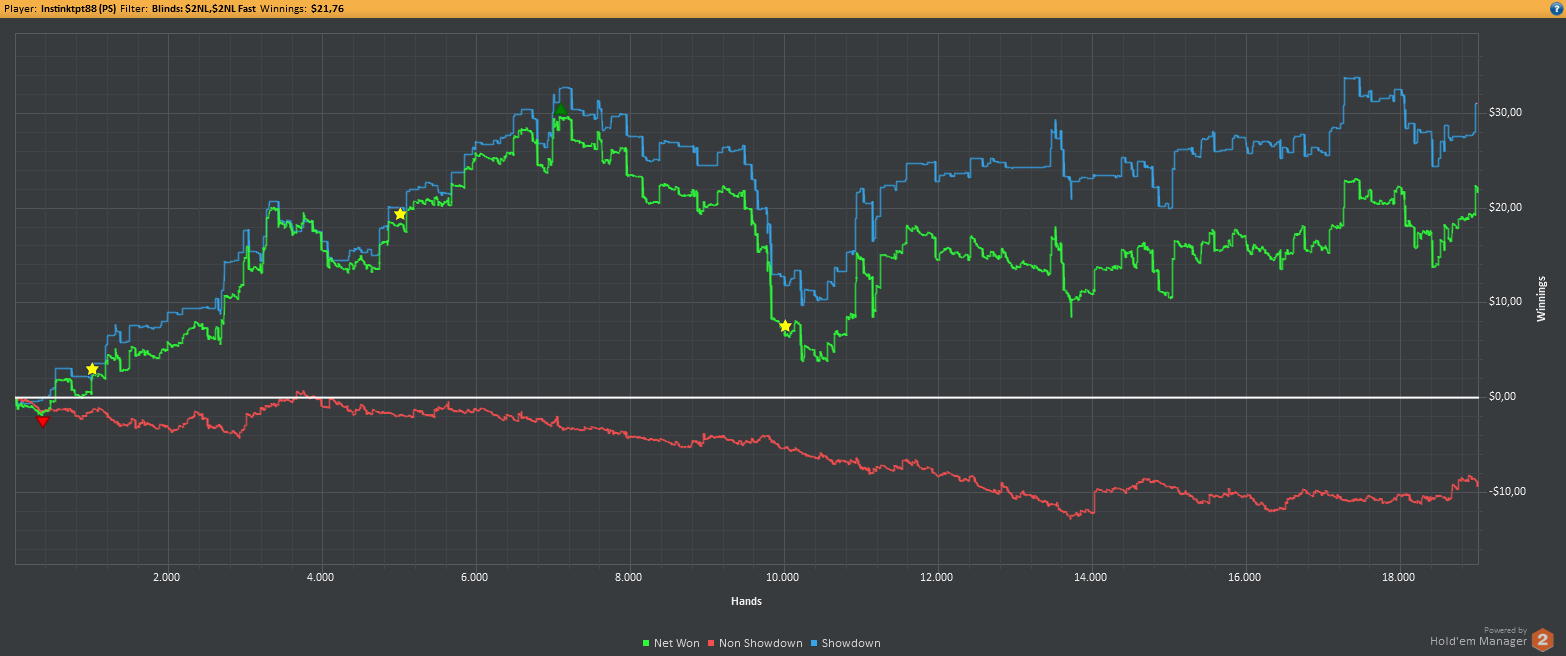The height and width of the screenshot is (656, 1566).
Task: Click the -$10,00 axis label
Action: 1508,490
